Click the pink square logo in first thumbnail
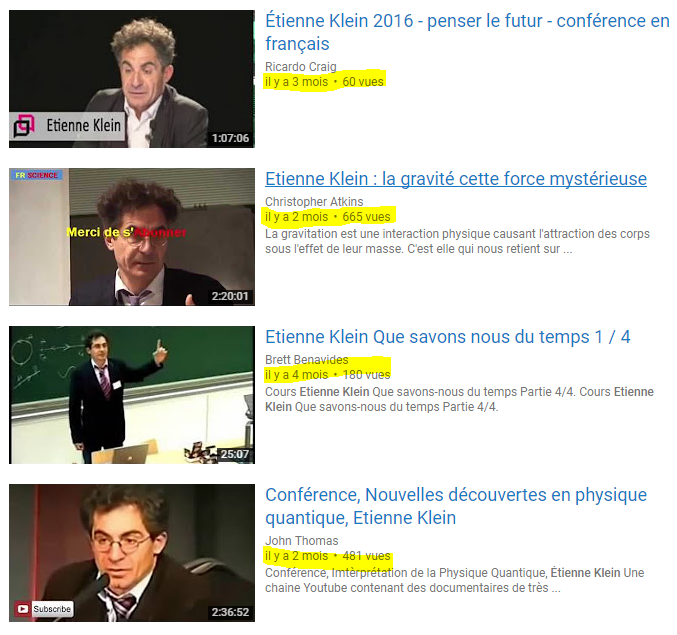The height and width of the screenshot is (635, 677). [x=24, y=126]
